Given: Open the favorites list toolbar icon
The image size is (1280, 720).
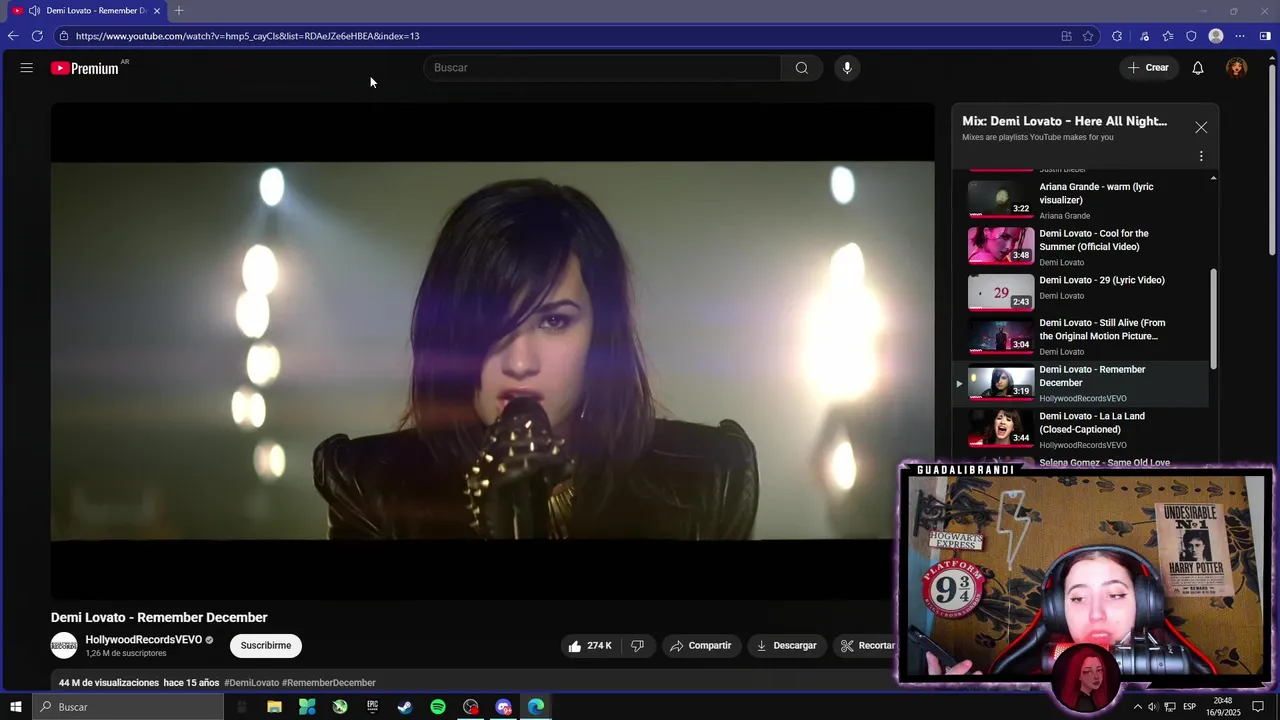Looking at the screenshot, I should pos(1168,36).
